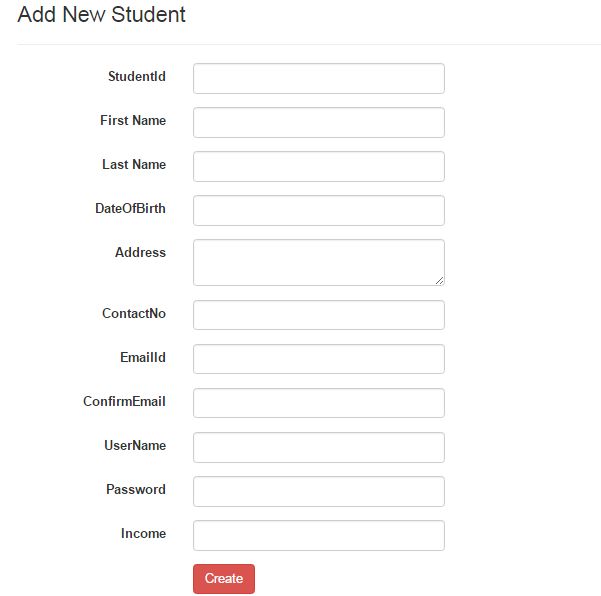Screen dimensions: 601x596
Task: Select the Last Name input field
Action: [318, 167]
